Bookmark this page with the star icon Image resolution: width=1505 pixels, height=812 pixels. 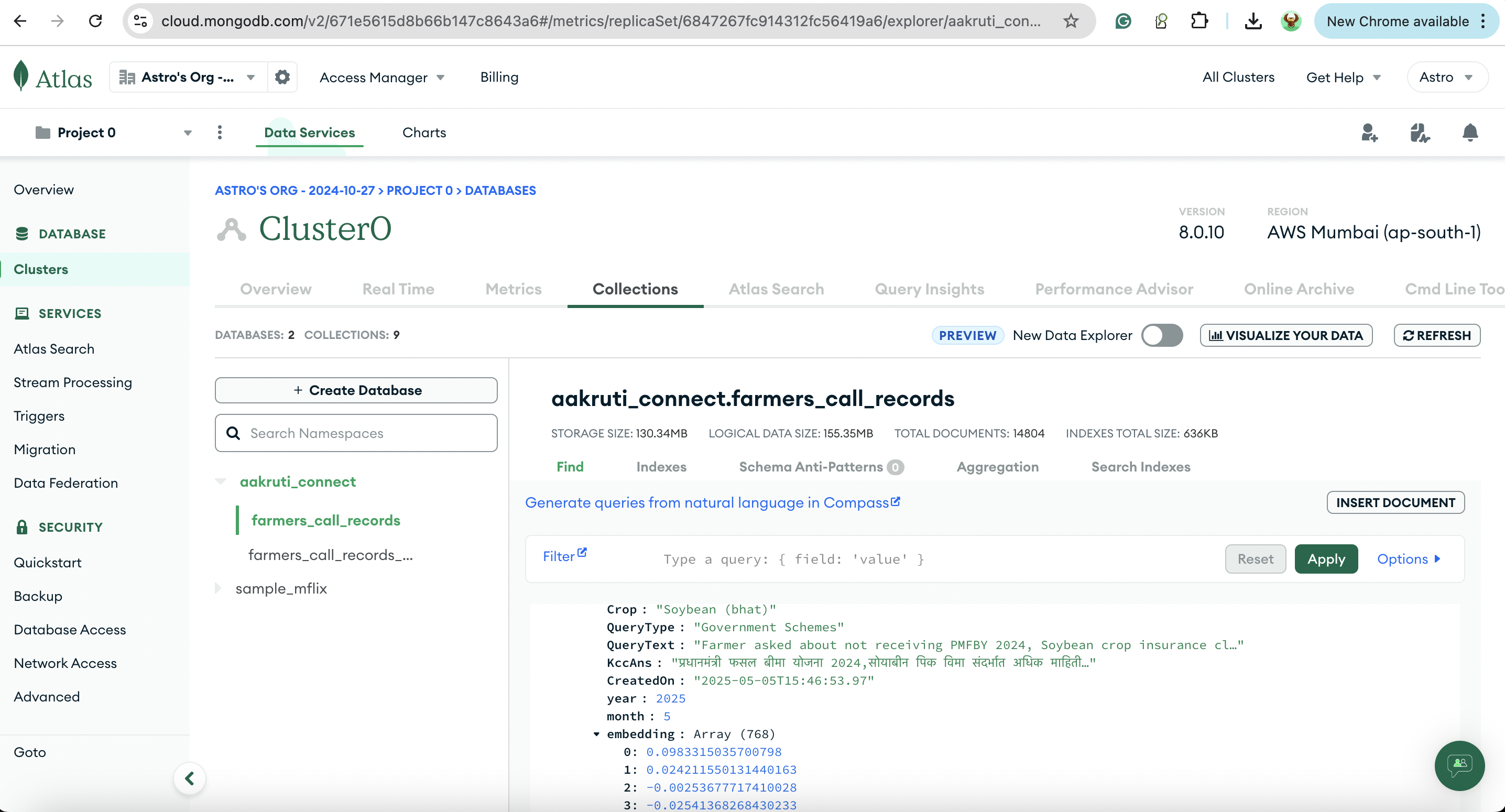(1071, 21)
